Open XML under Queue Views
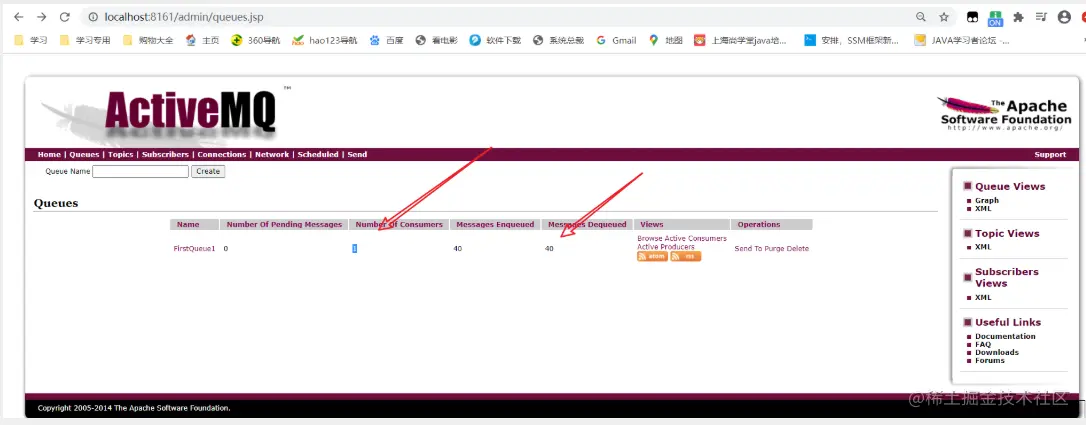 983,208
